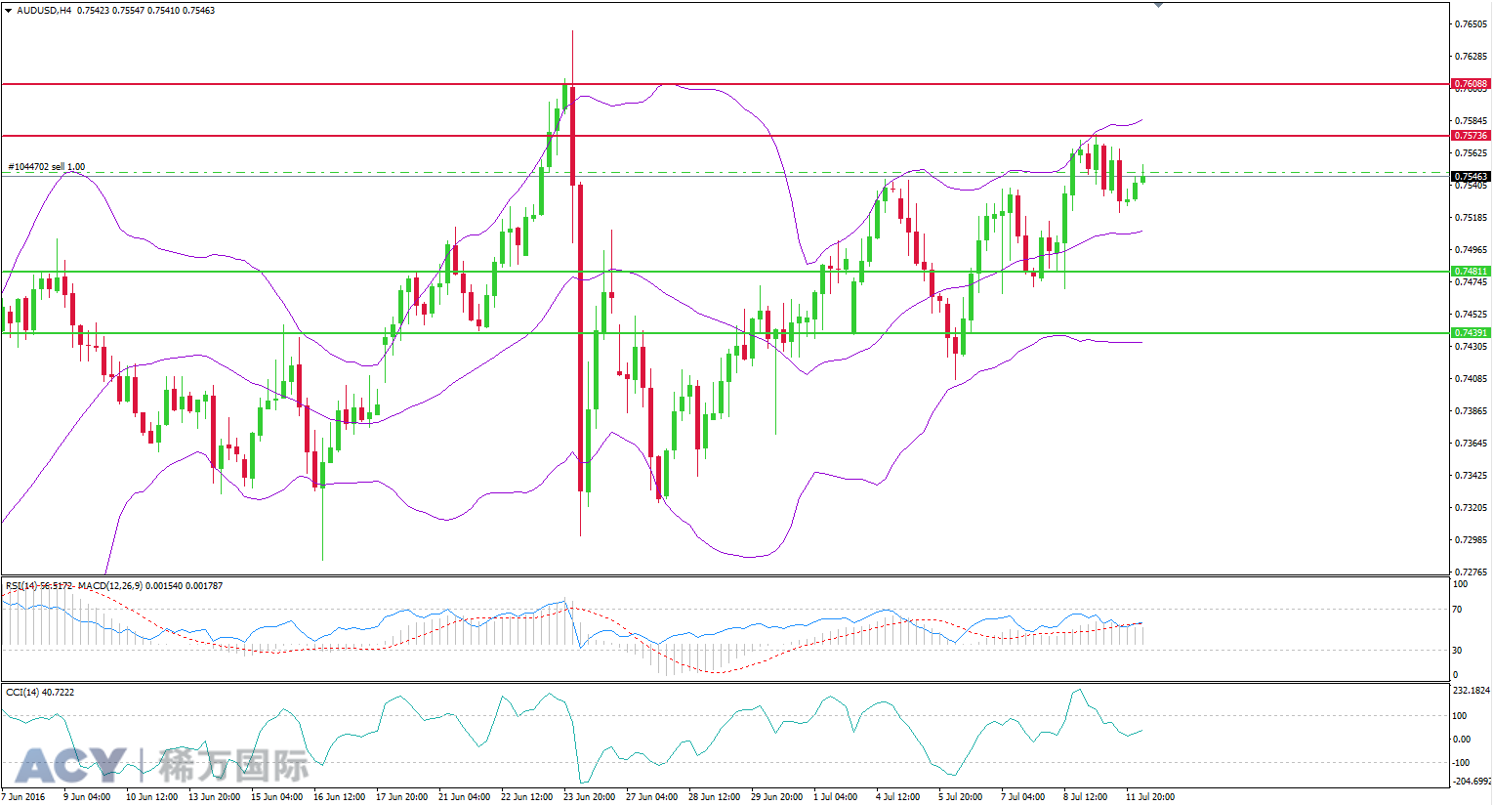The image size is (1493, 805).
Task: Click the '16 Jun 12:00' time label
Action: click(337, 797)
